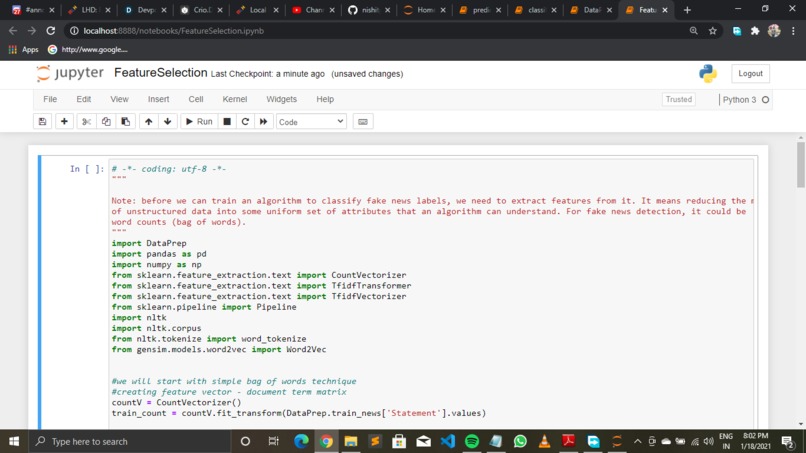Click the taskbar search box
The height and width of the screenshot is (453, 806).
[x=129, y=441]
